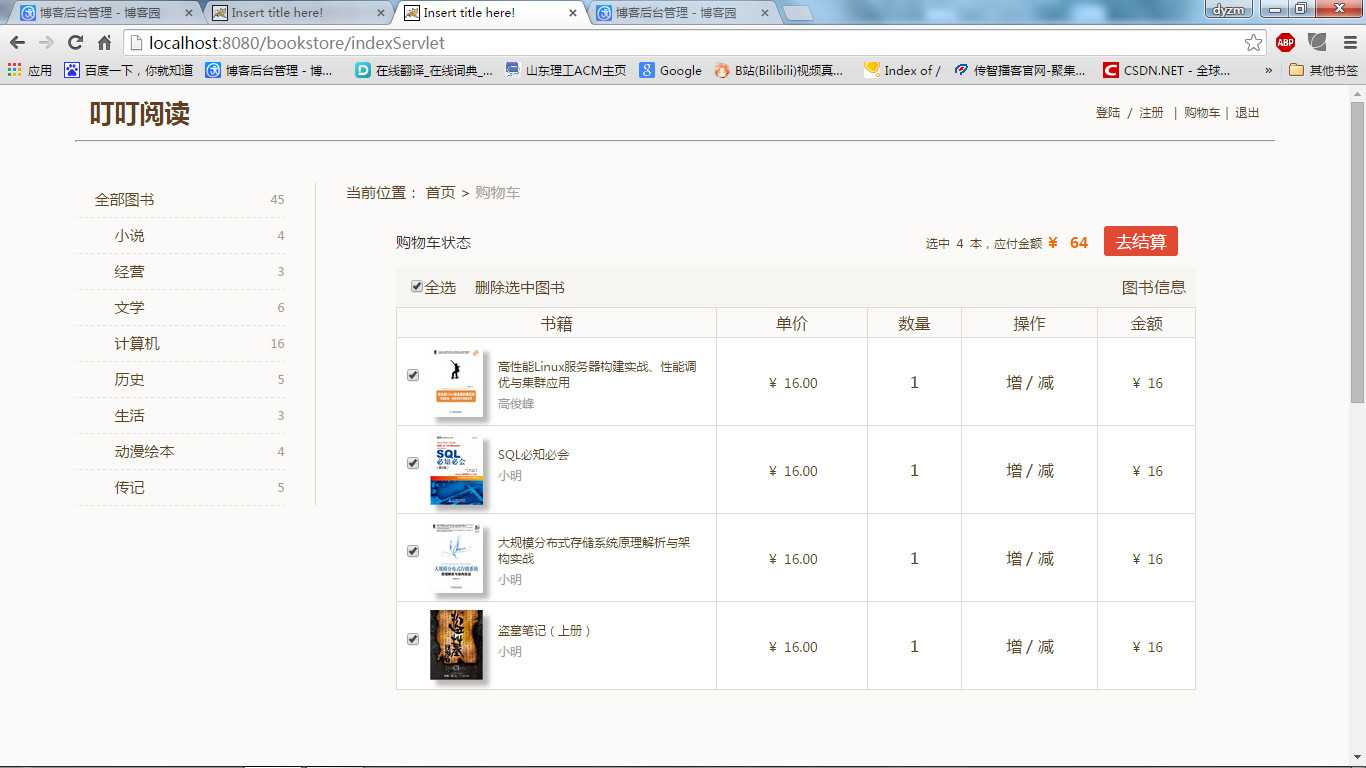The height and width of the screenshot is (768, 1366).
Task: Click the browser forward arrow
Action: 46,43
